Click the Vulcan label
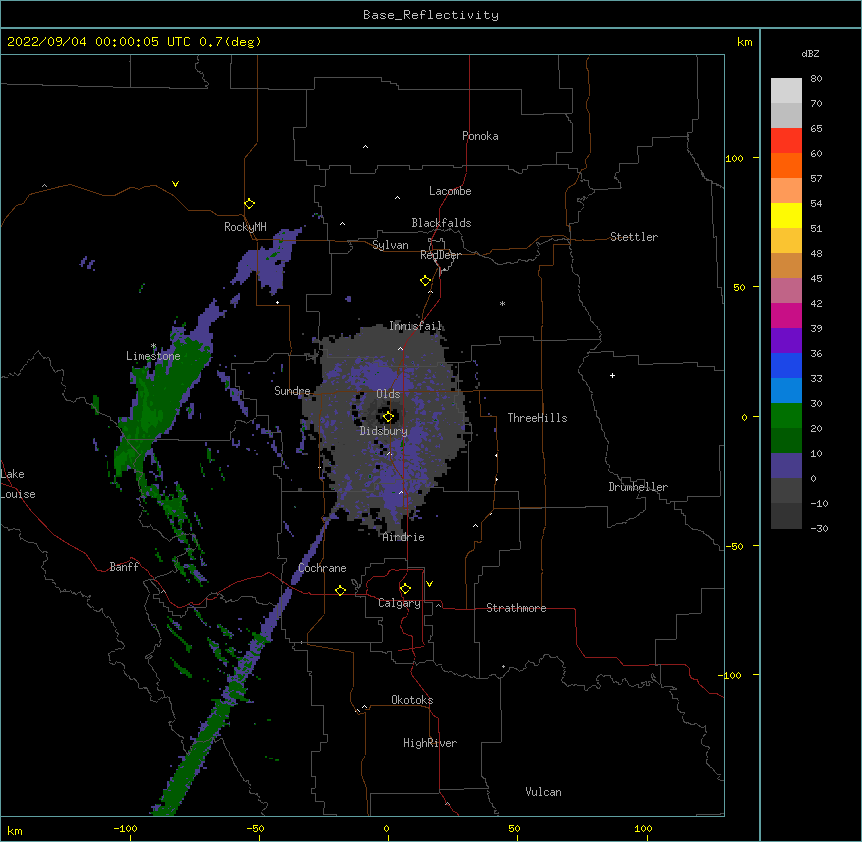Image resolution: width=862 pixels, height=842 pixels. [543, 792]
